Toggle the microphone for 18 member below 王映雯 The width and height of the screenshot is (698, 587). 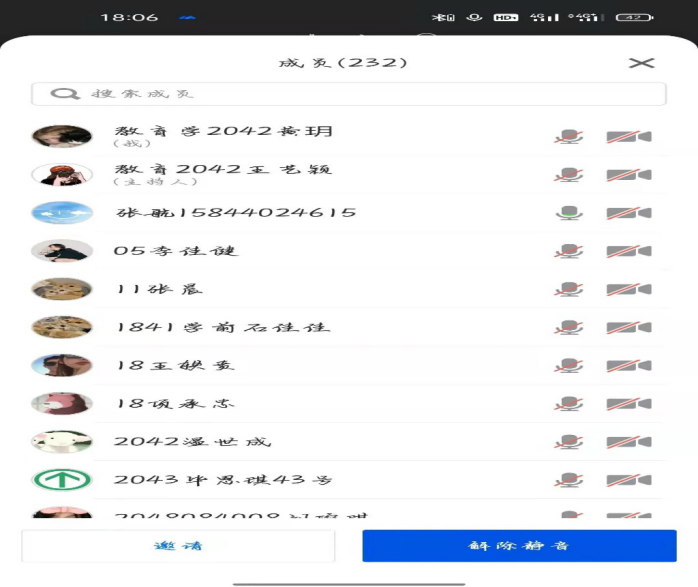(569, 404)
